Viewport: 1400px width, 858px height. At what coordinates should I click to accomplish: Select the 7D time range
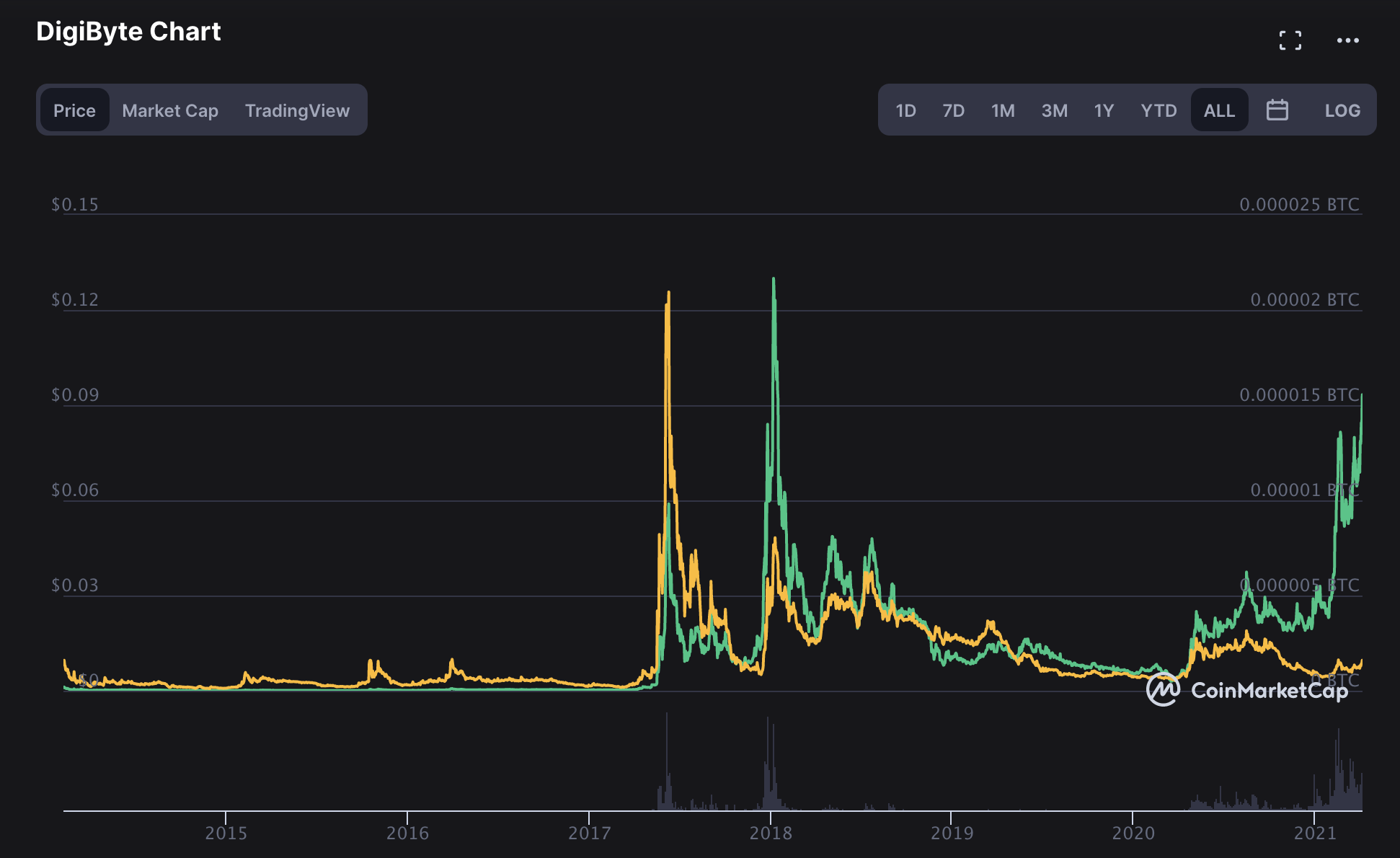tap(953, 110)
